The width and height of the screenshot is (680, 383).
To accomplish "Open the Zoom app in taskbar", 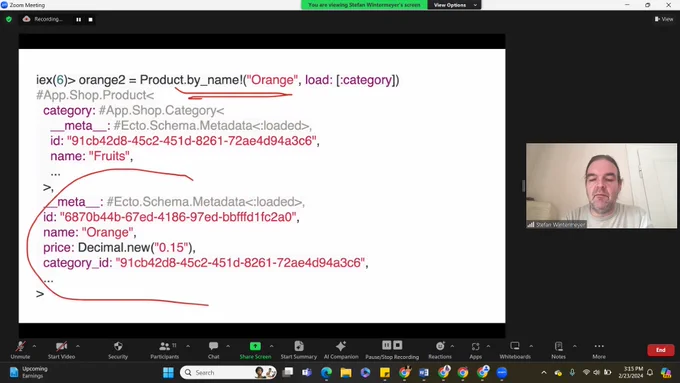I will [x=502, y=373].
